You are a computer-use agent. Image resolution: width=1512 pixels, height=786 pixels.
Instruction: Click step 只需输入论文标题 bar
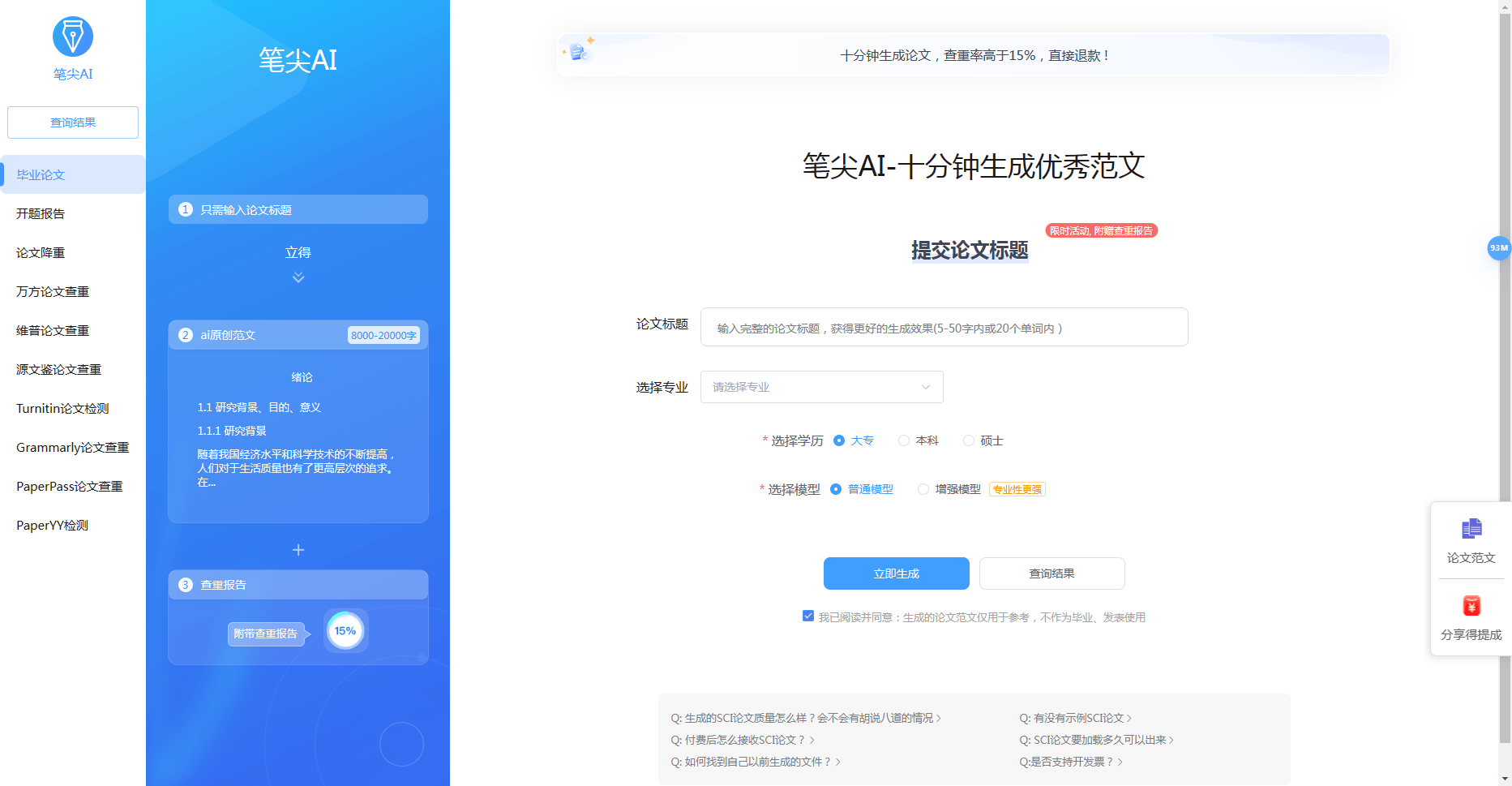(x=298, y=209)
